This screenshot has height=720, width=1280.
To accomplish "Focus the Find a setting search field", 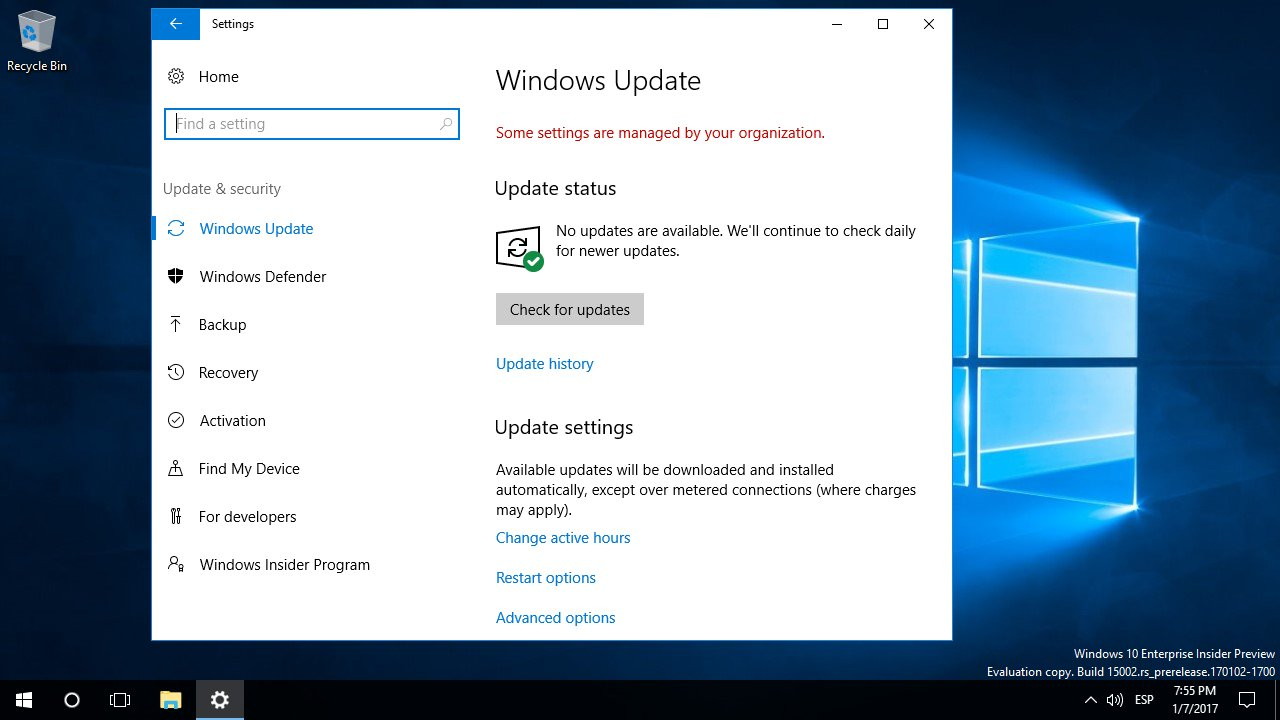I will coord(311,124).
